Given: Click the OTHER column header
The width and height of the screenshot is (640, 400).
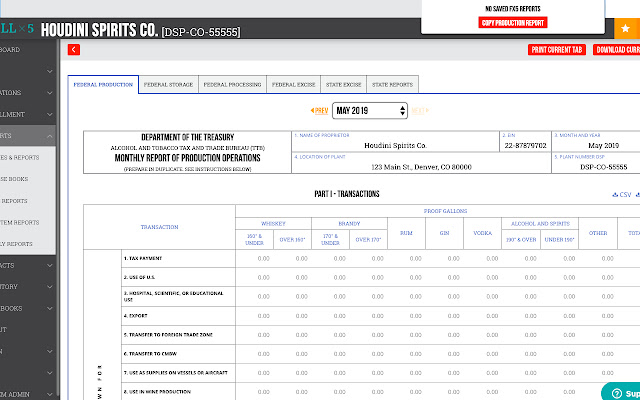Looking at the screenshot, I should click(x=598, y=233).
